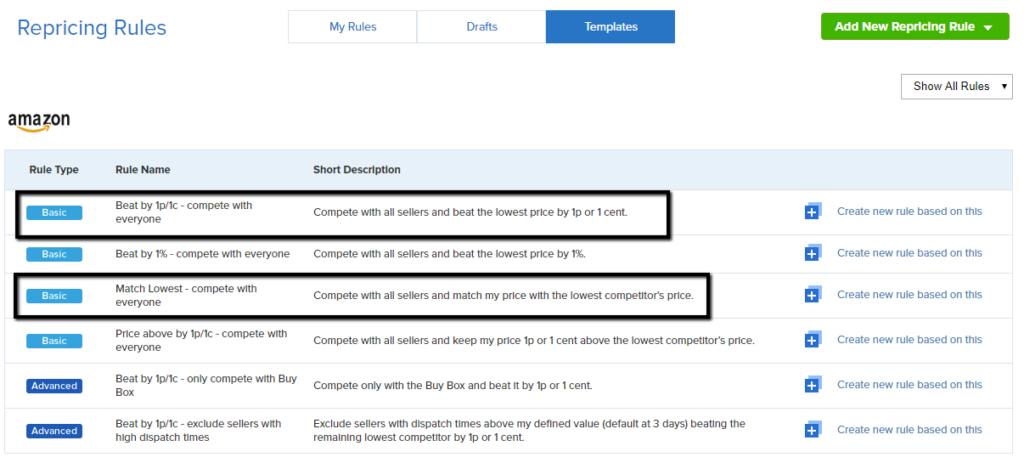Click the copy icon for Buy Box only rule
The image size is (1024, 463).
(813, 385)
